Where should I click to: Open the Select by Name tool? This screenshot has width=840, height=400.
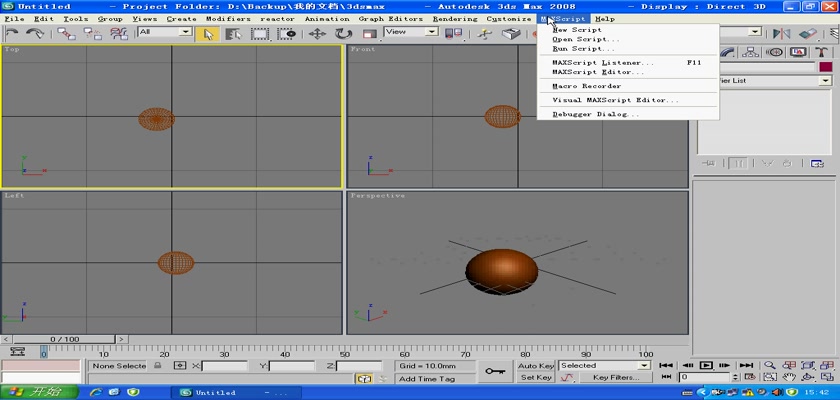233,34
